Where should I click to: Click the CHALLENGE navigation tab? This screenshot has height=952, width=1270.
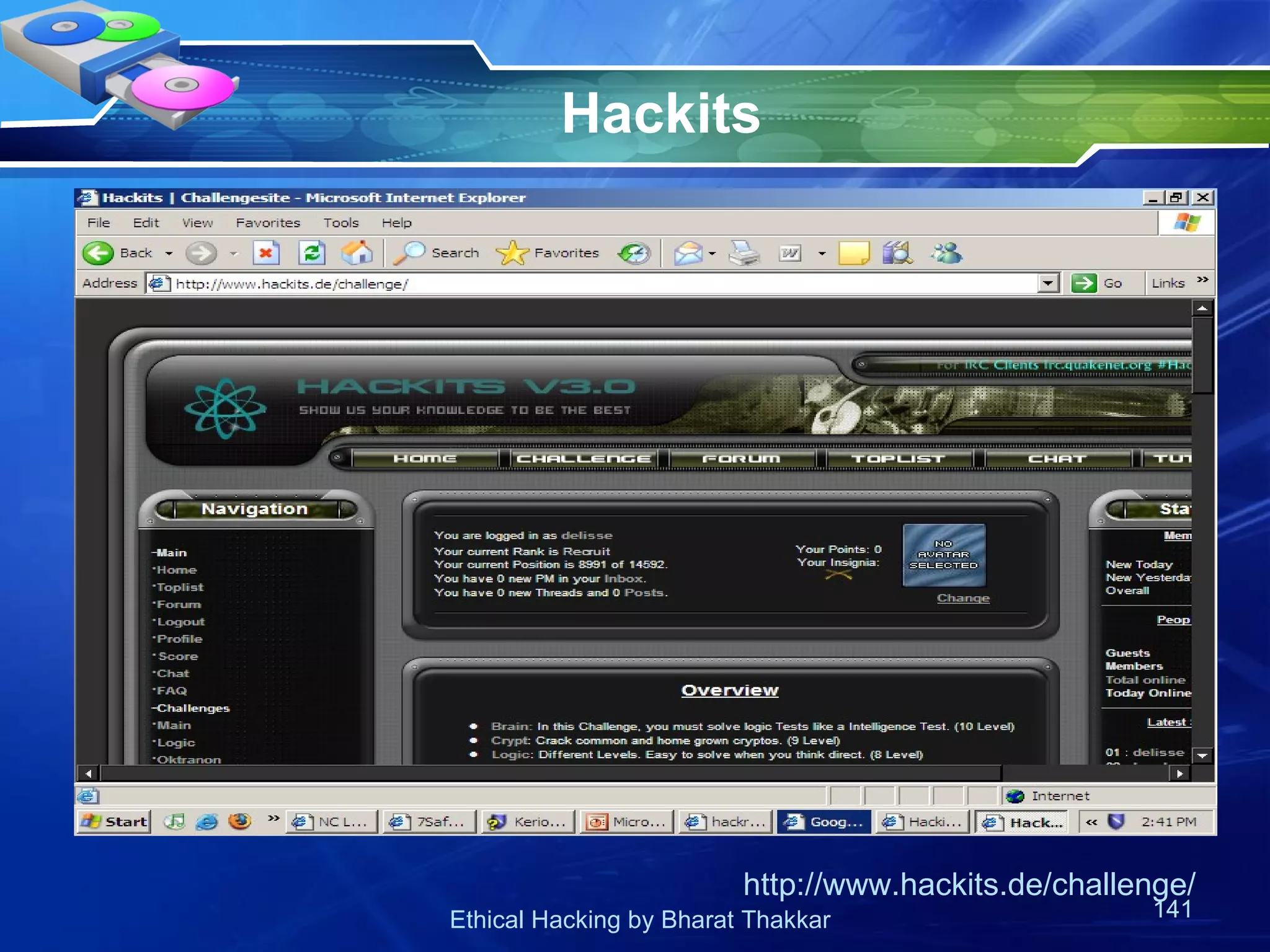click(x=583, y=459)
